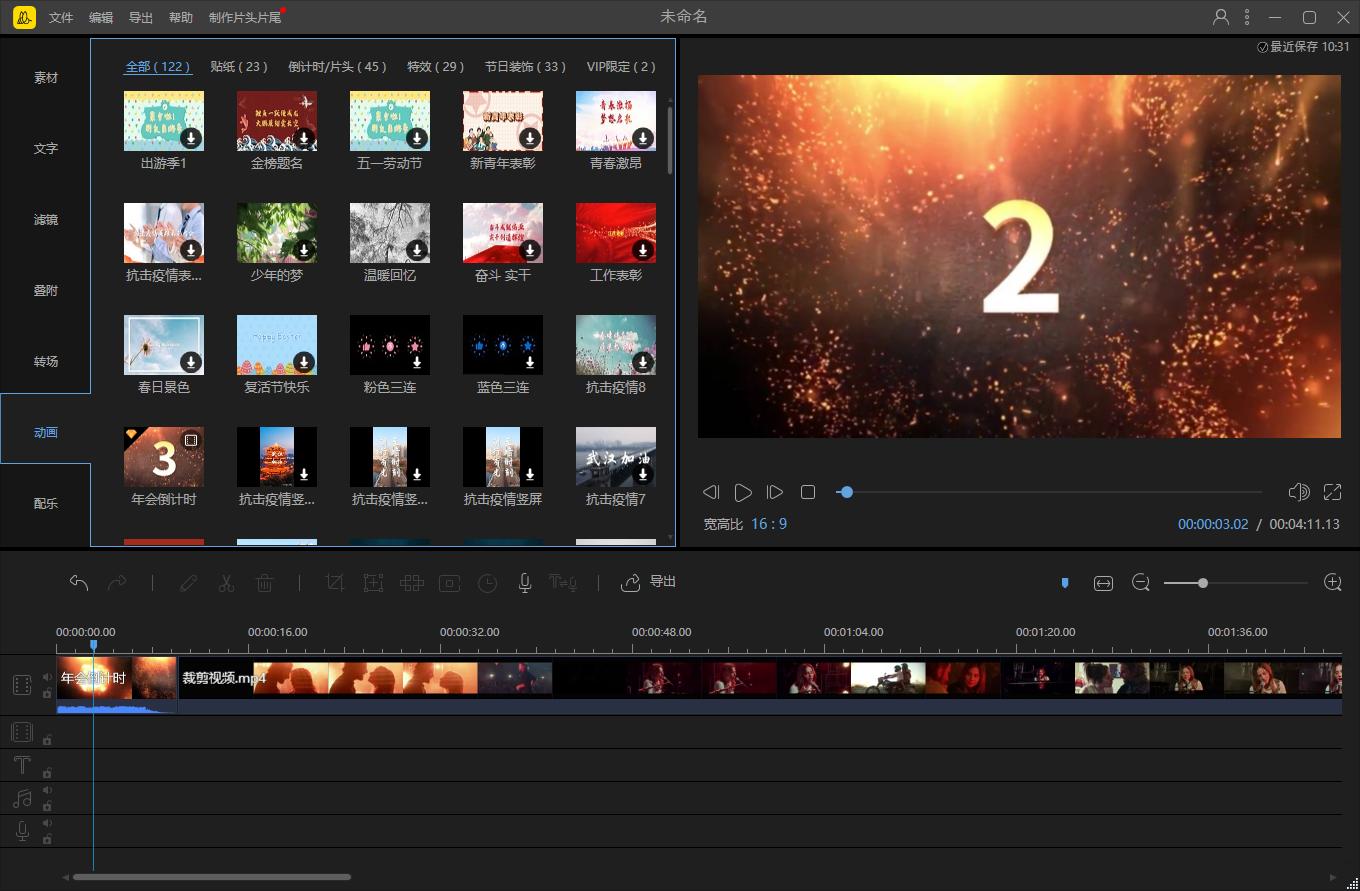1360x891 pixels.
Task: Open the three-dot more options menu
Action: [1247, 17]
